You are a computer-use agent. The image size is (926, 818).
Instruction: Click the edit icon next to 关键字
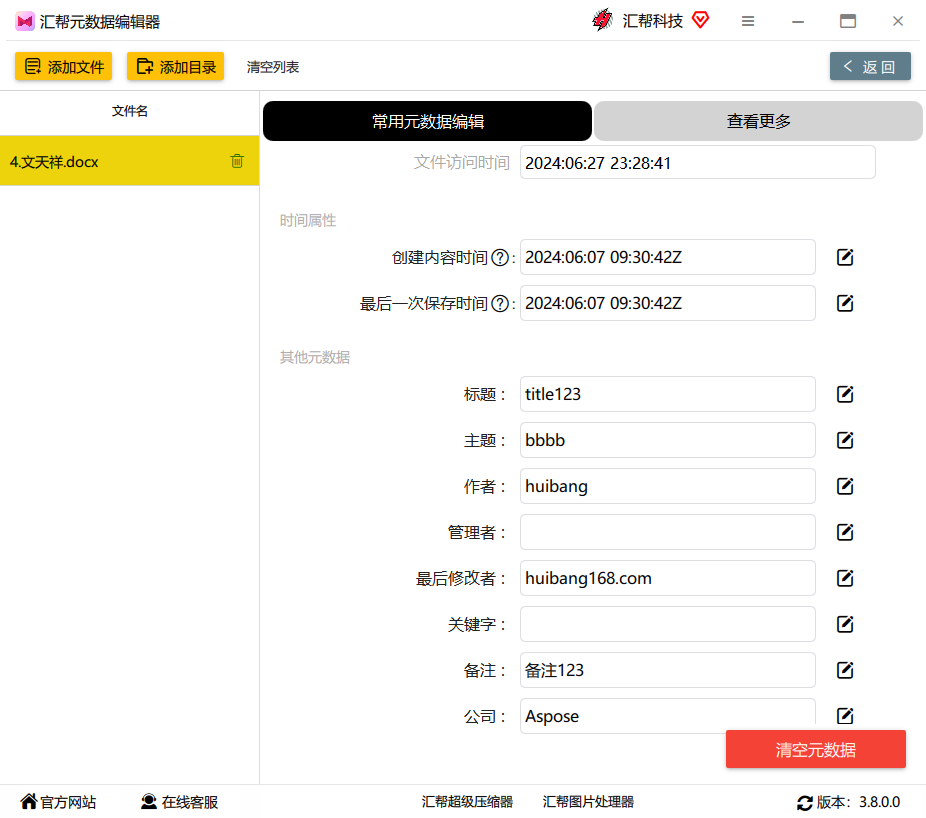point(845,624)
